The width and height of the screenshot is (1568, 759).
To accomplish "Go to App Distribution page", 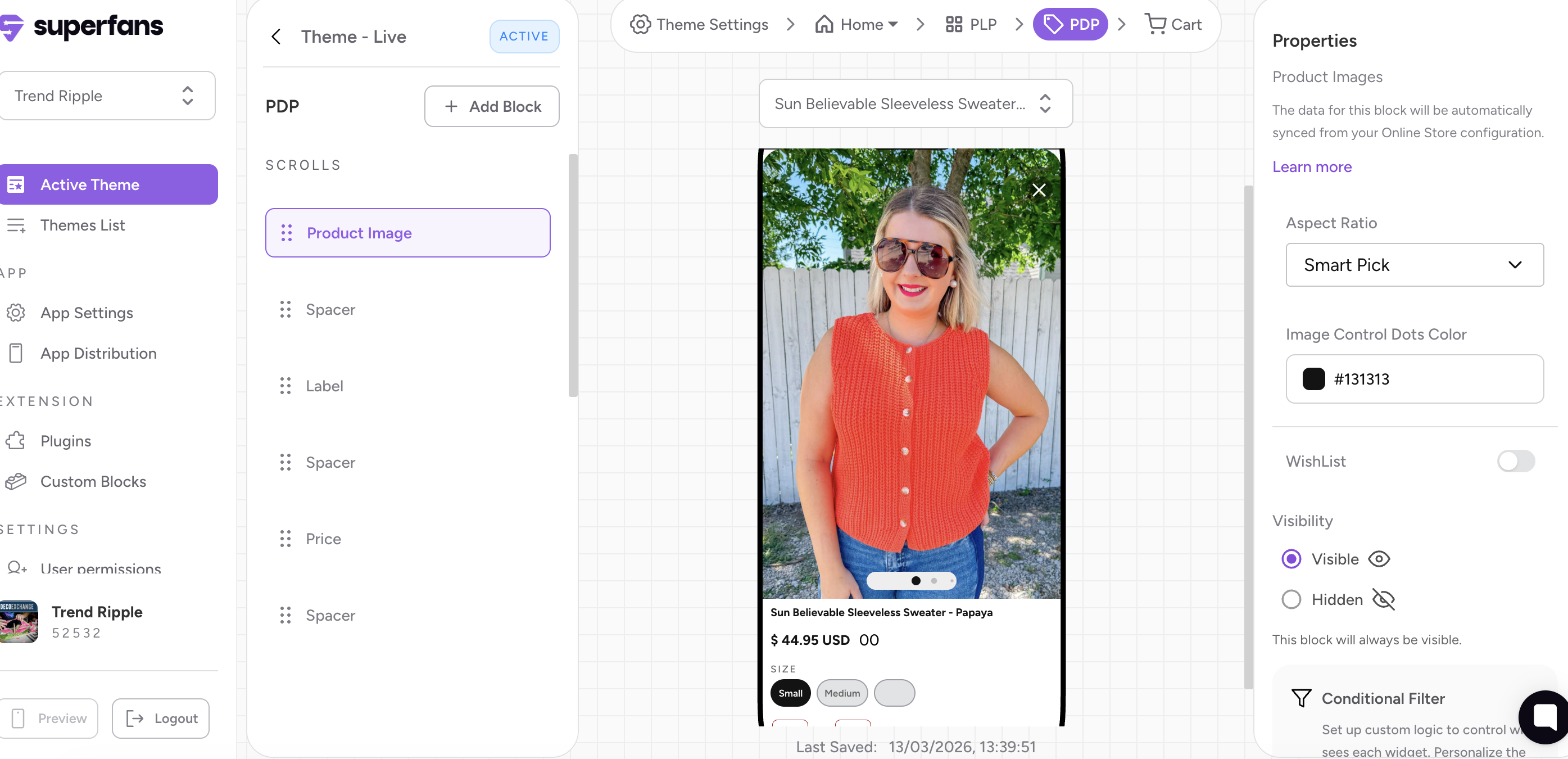I will [x=98, y=353].
